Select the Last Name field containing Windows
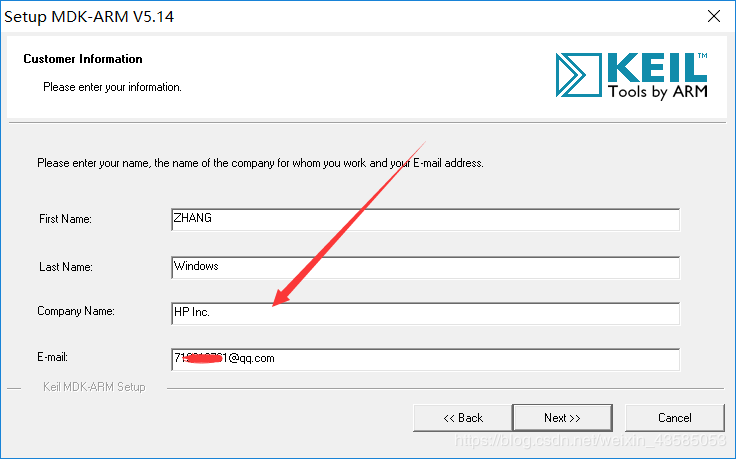 [x=425, y=267]
